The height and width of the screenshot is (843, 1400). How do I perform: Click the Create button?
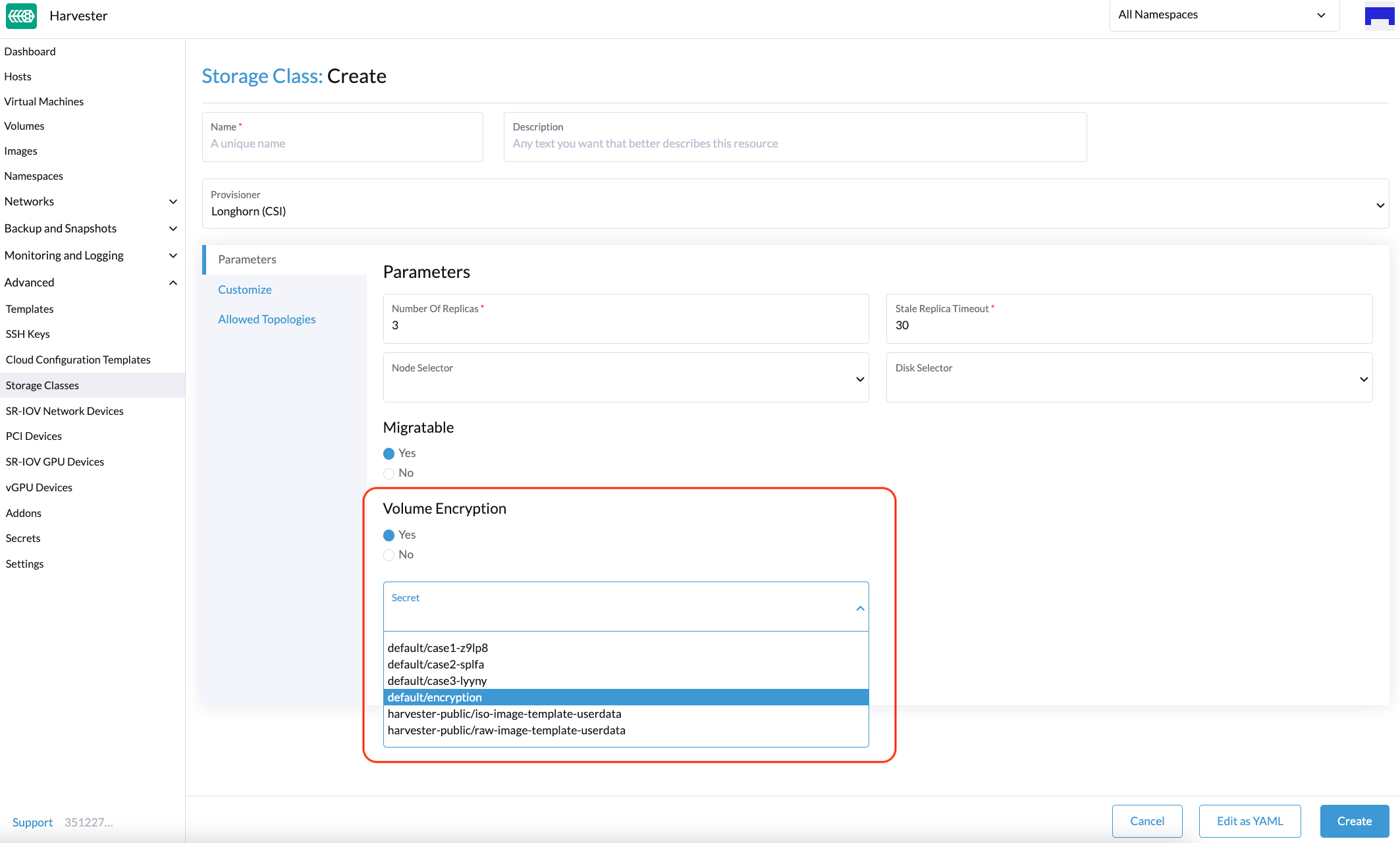click(1354, 821)
